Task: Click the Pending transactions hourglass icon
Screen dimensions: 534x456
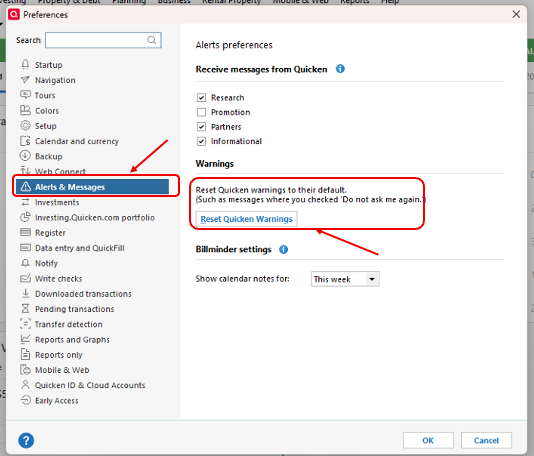Action: coord(25,309)
